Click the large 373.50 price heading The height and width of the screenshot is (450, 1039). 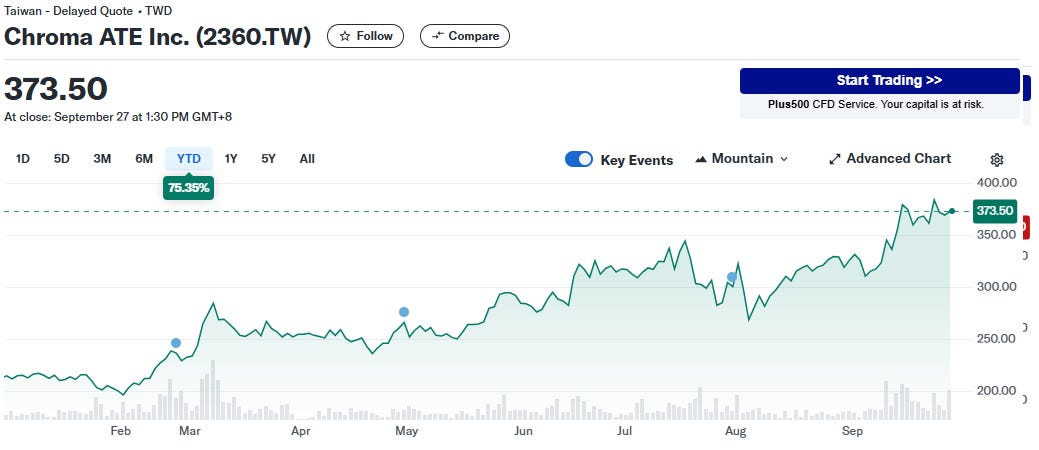pyautogui.click(x=56, y=89)
